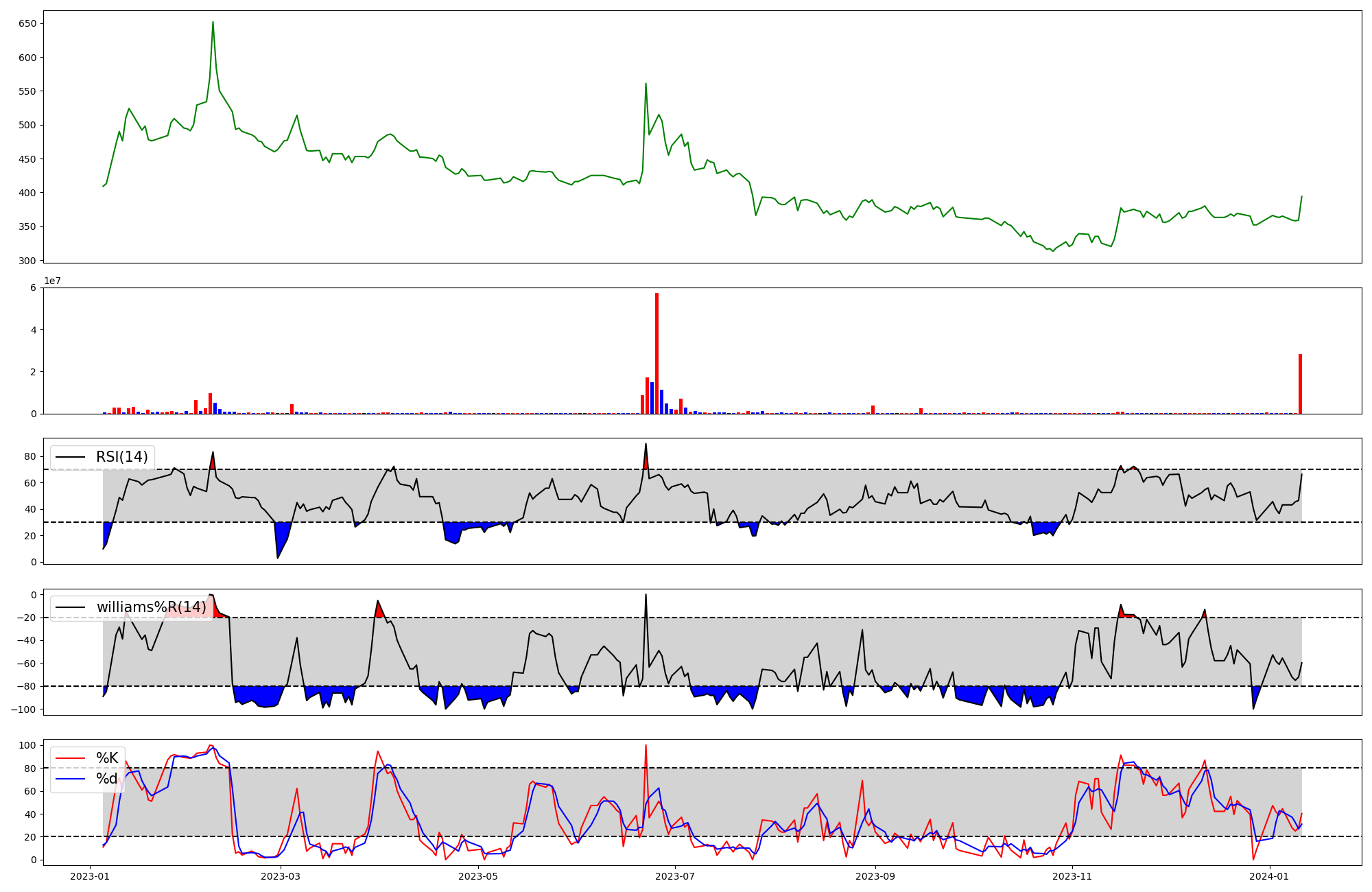The image size is (1372, 892).
Task: Click the williams%R(14) legend label
Action: 151,607
